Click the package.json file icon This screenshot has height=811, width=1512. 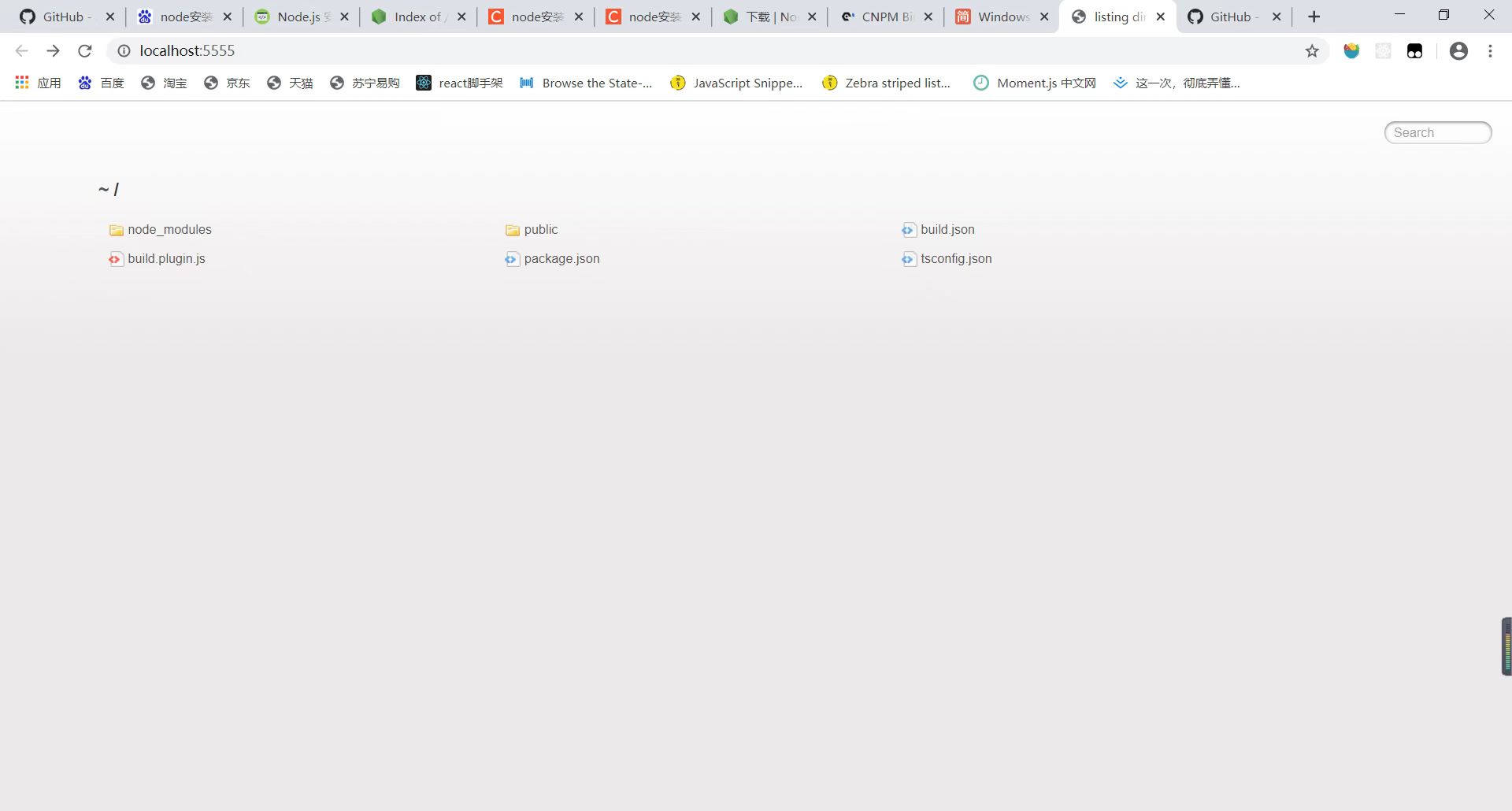click(x=512, y=259)
